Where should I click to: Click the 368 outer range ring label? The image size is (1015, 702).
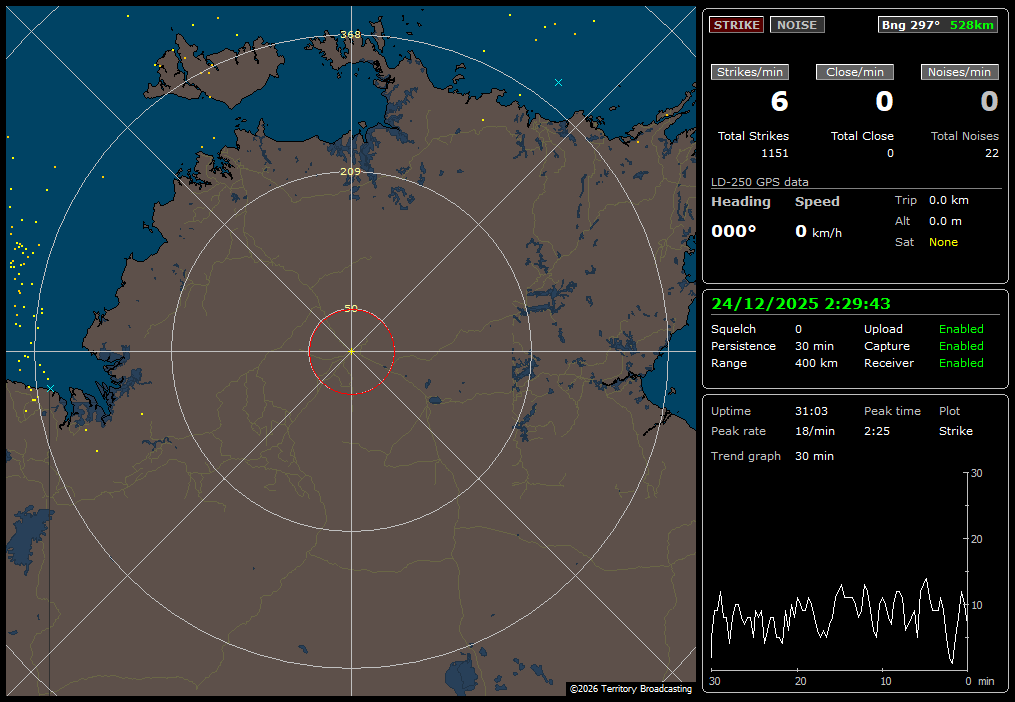point(350,34)
